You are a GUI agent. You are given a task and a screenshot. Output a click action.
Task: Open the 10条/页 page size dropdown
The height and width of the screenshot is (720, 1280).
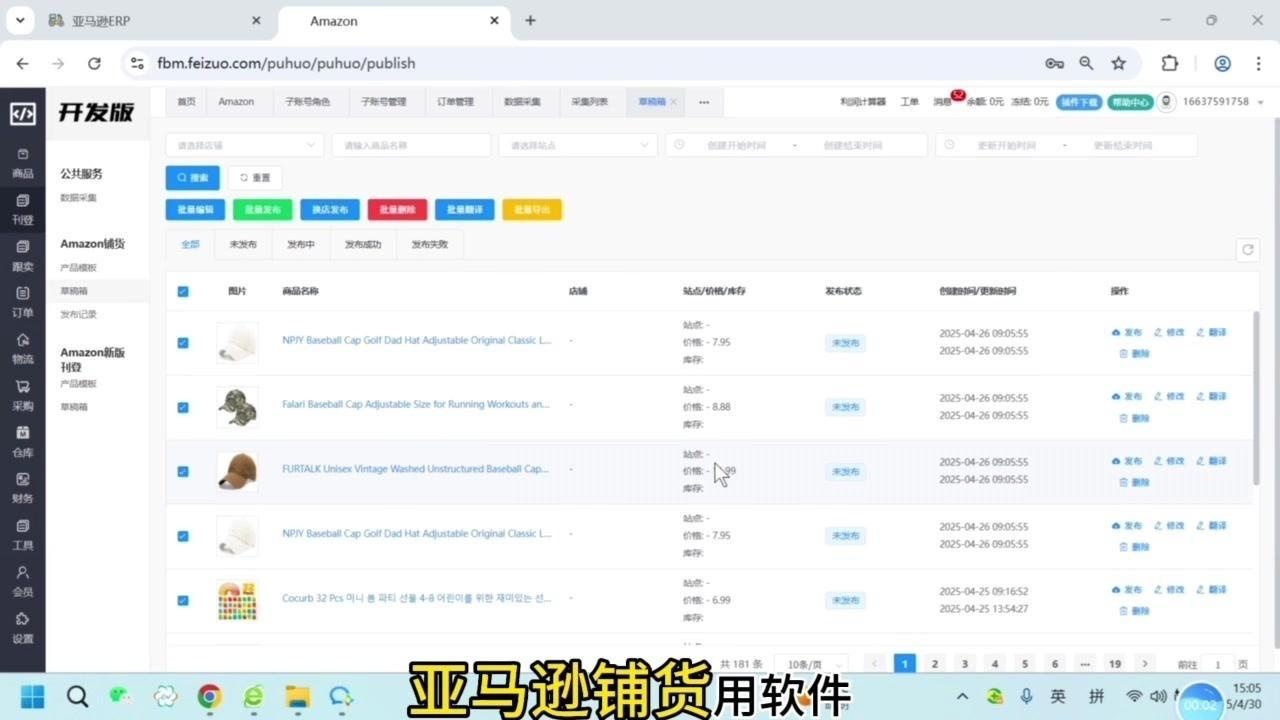(x=811, y=664)
